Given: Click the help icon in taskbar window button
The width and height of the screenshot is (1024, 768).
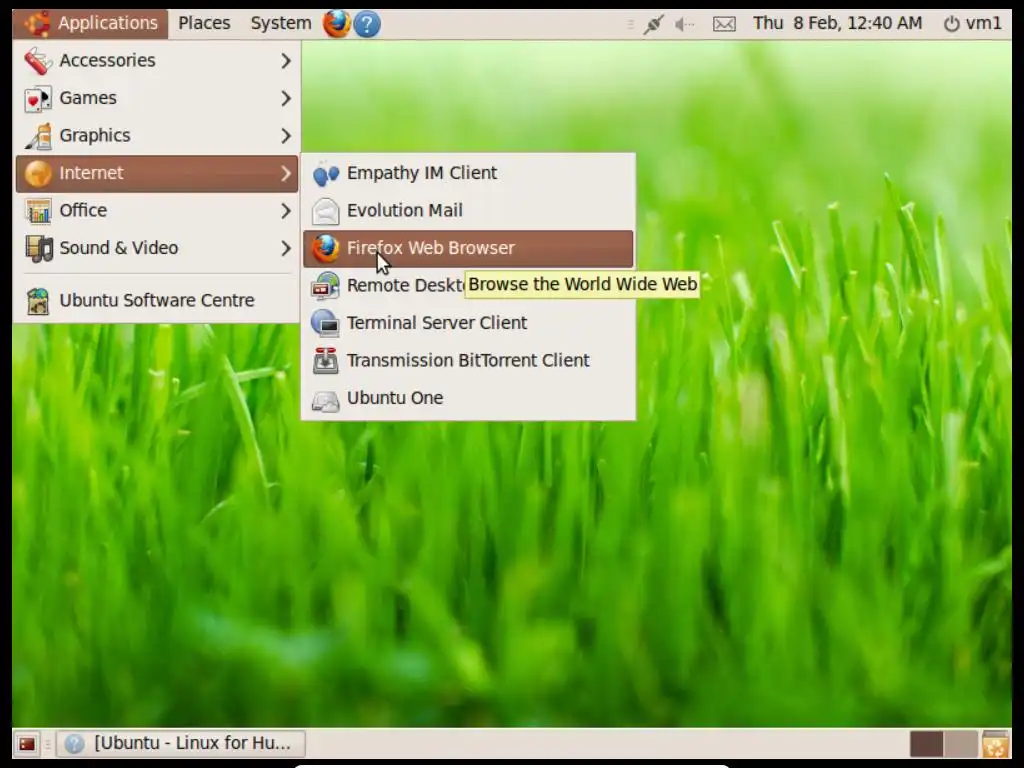Looking at the screenshot, I should pyautogui.click(x=74, y=743).
